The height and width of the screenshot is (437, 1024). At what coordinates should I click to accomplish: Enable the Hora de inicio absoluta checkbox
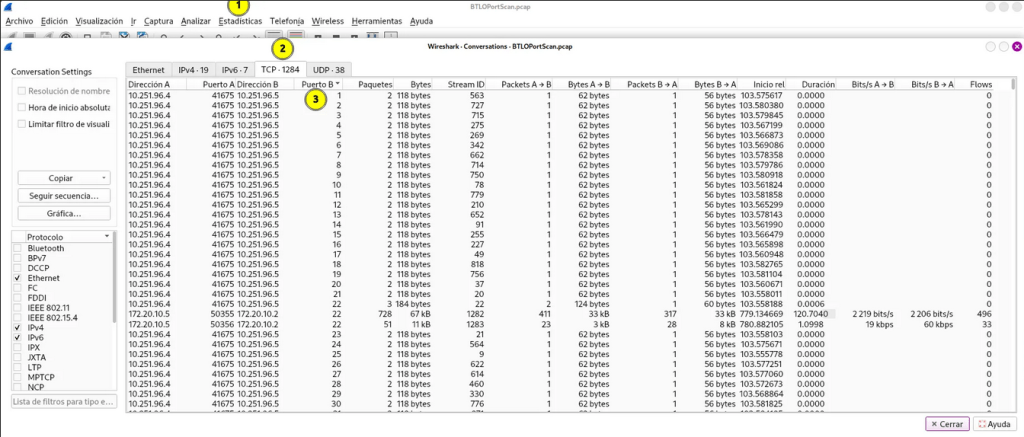[22, 107]
